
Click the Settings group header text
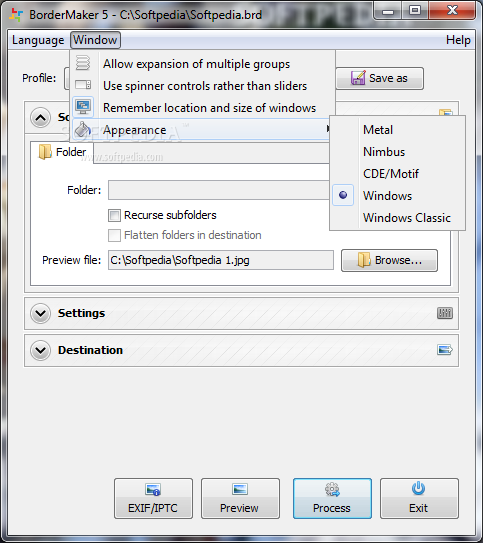(x=81, y=313)
